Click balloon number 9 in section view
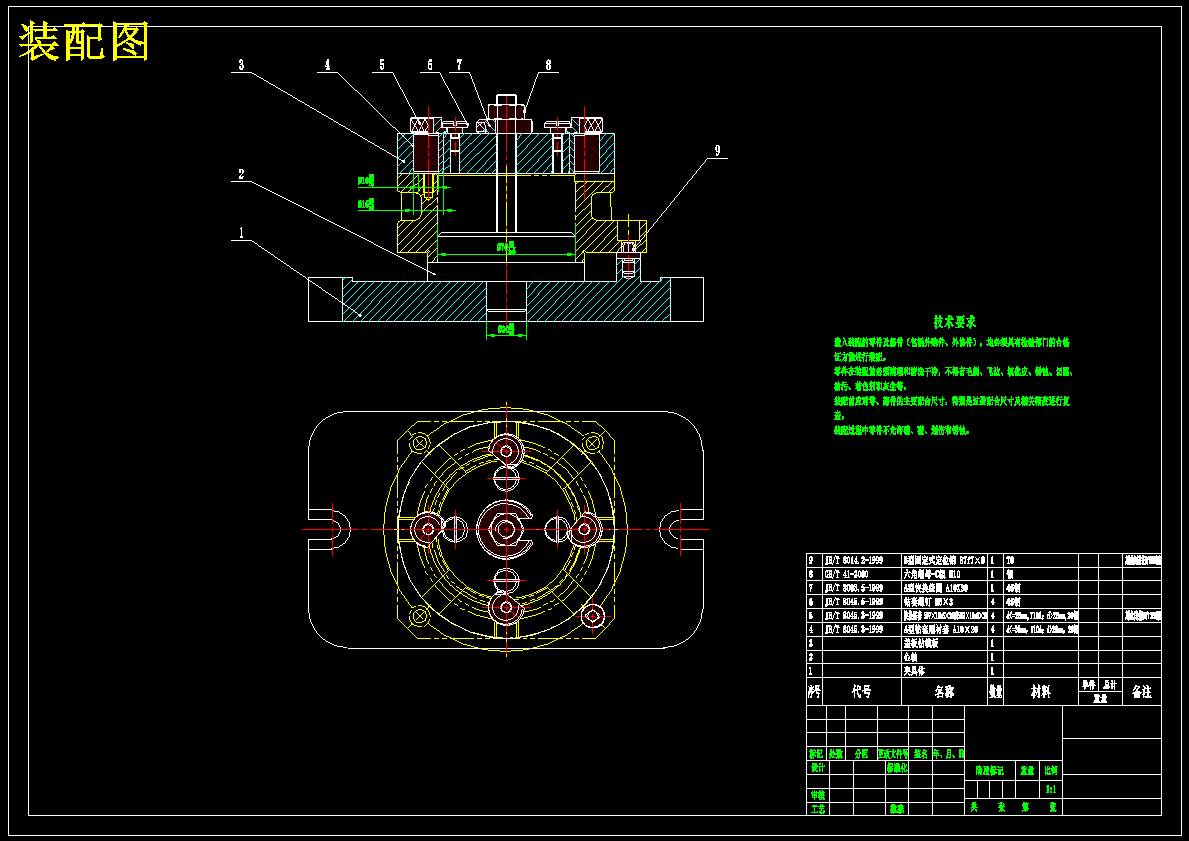The image size is (1189, 841). click(x=717, y=151)
